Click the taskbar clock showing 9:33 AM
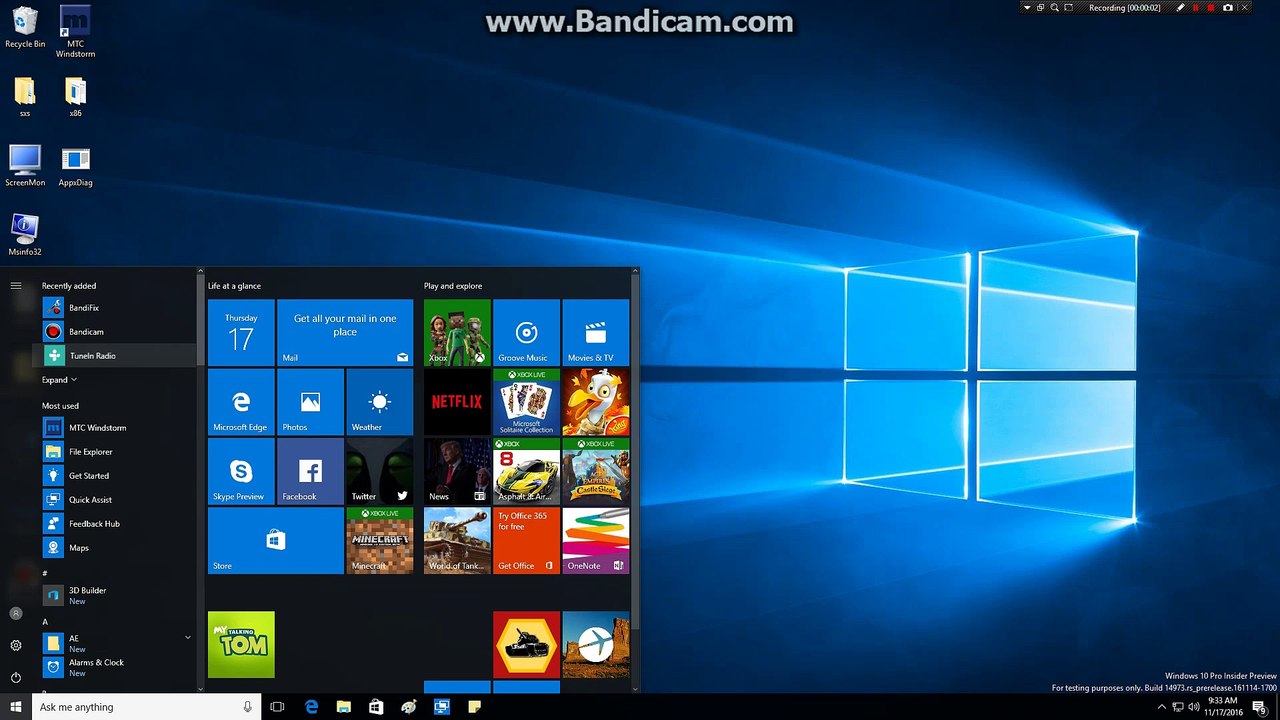 click(1222, 707)
